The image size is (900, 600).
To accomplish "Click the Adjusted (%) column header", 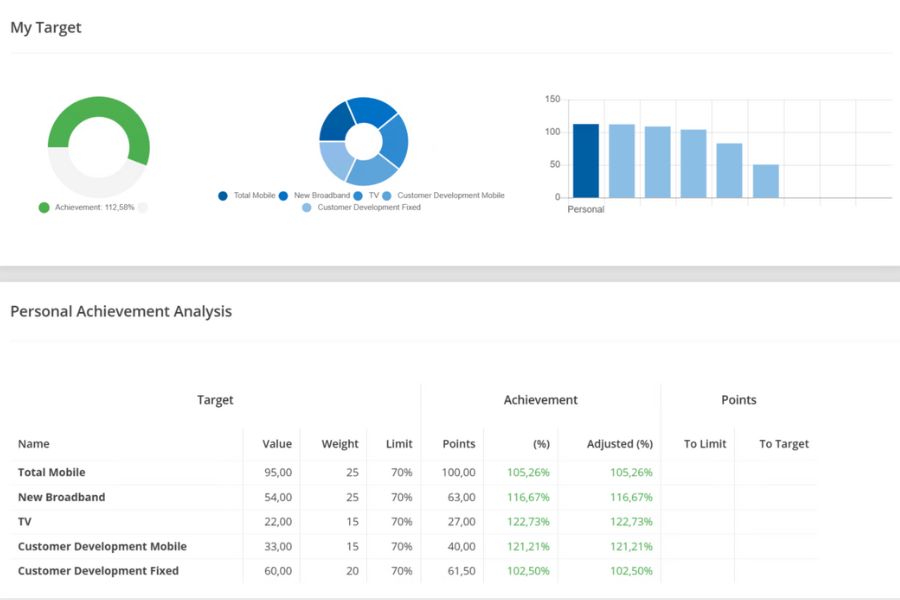I will (619, 444).
